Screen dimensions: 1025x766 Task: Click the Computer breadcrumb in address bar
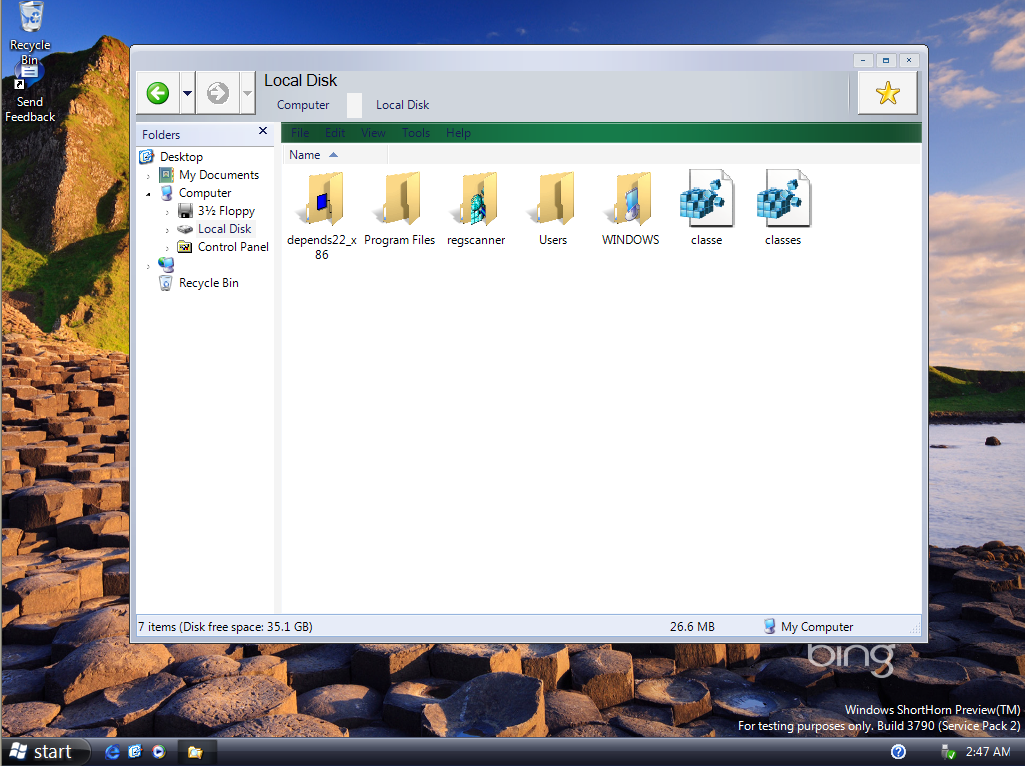pos(303,105)
